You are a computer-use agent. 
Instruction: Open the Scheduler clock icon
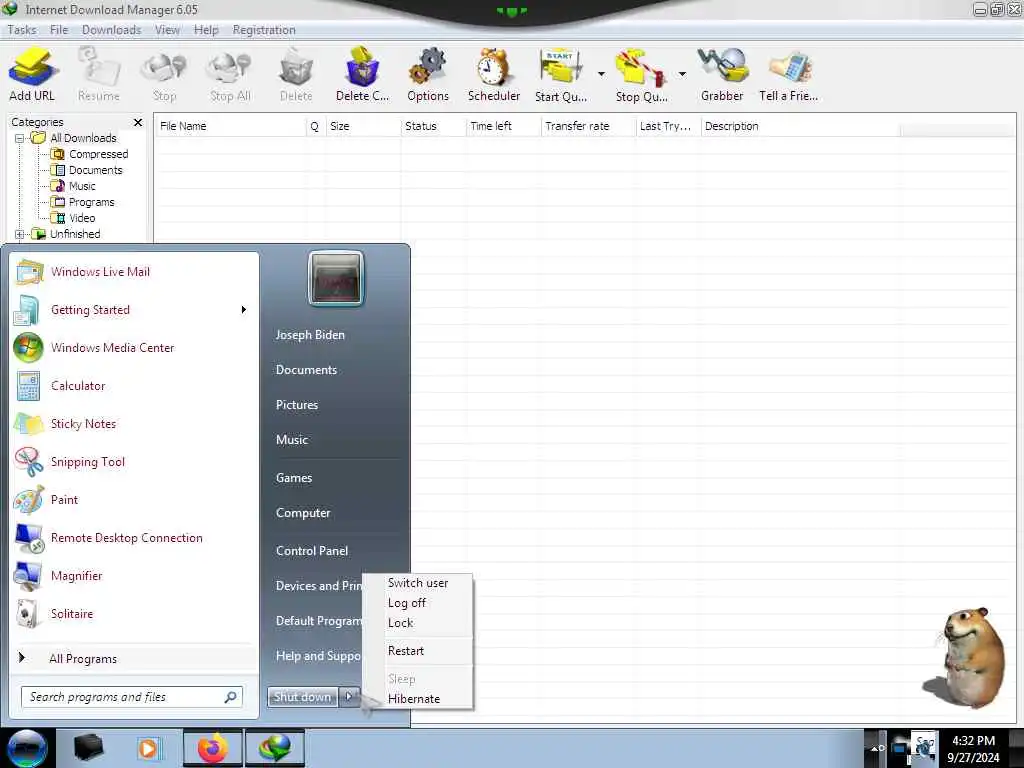[494, 74]
